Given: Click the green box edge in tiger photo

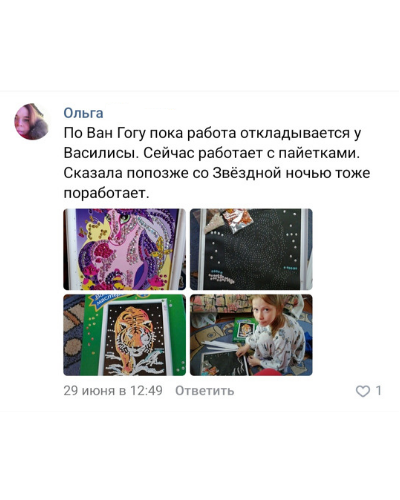Looking at the screenshot, I should click(x=179, y=335).
